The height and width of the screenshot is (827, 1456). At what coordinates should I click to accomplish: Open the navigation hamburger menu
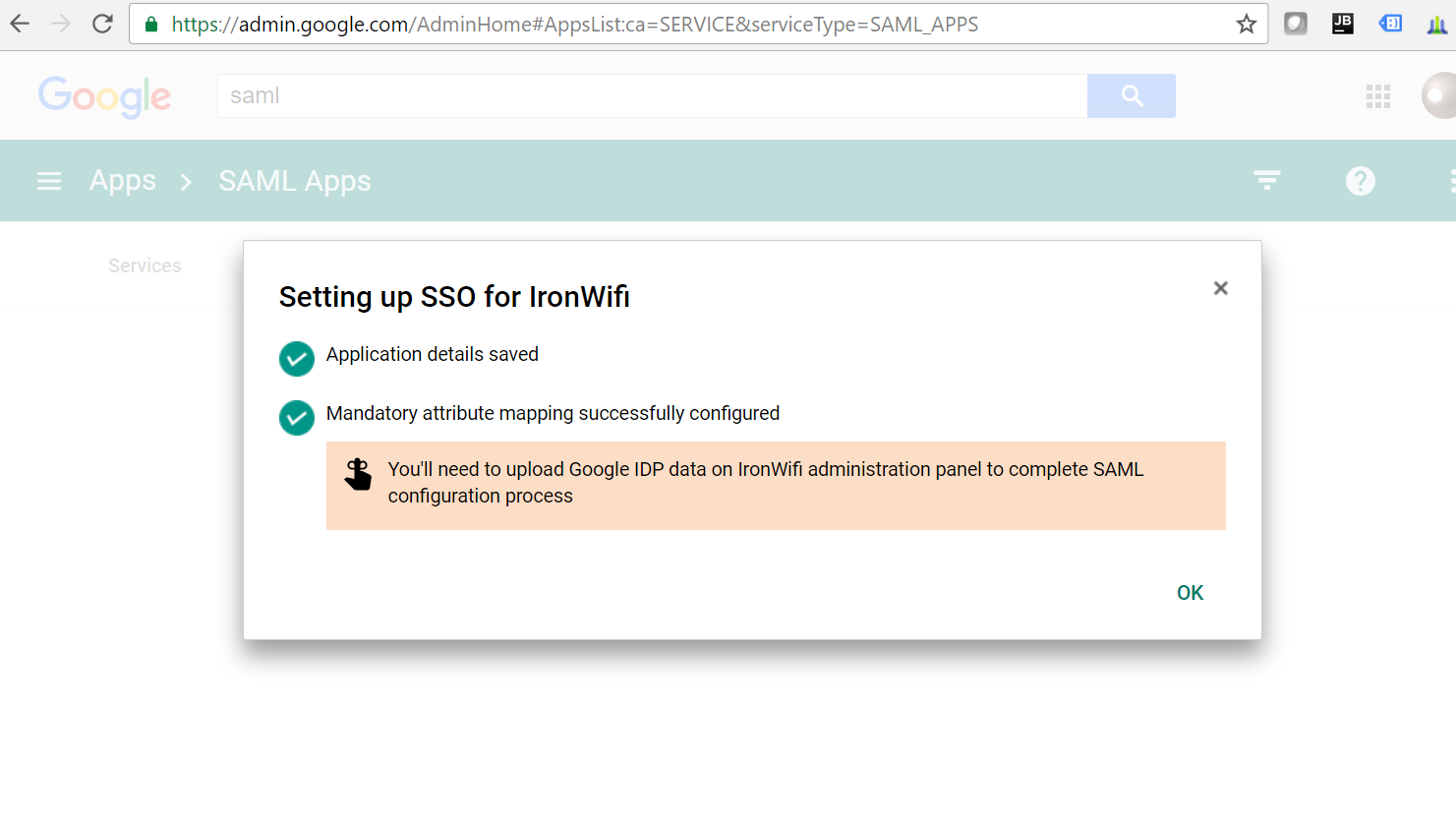coord(49,180)
